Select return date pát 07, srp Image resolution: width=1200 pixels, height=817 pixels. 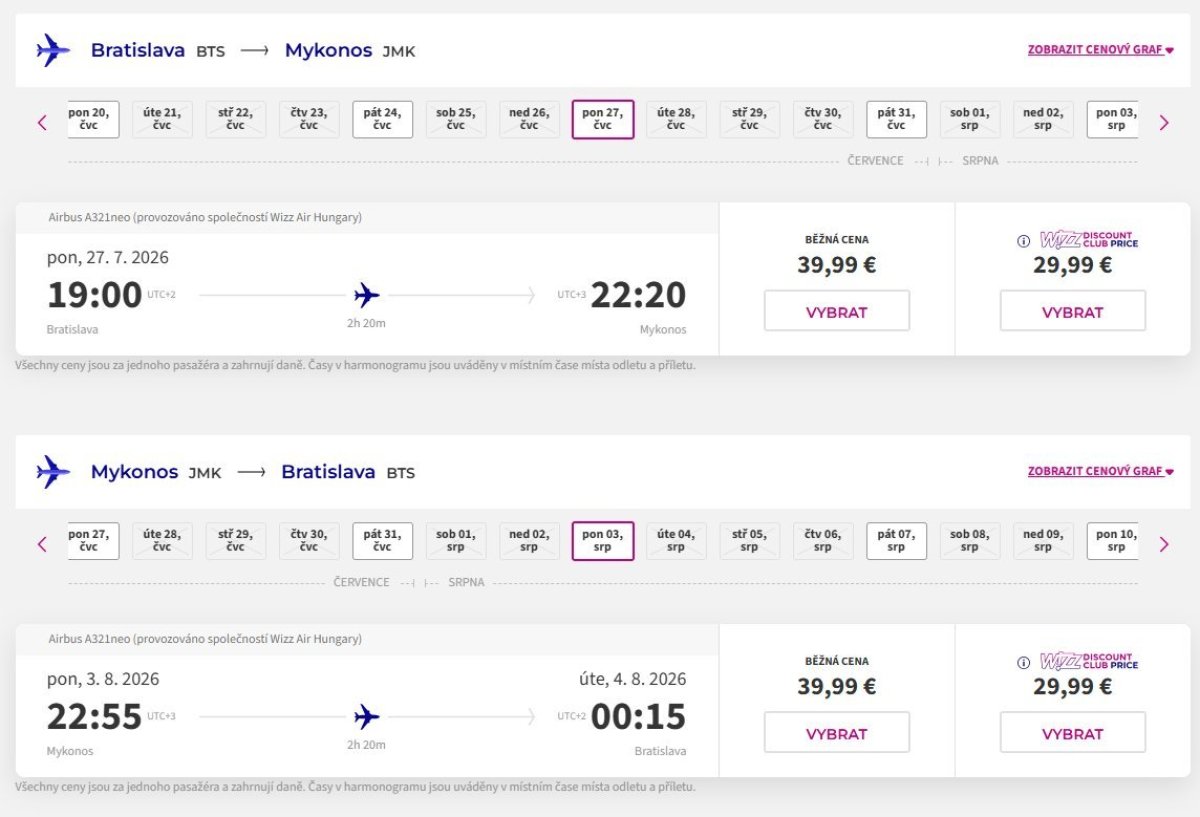[896, 541]
